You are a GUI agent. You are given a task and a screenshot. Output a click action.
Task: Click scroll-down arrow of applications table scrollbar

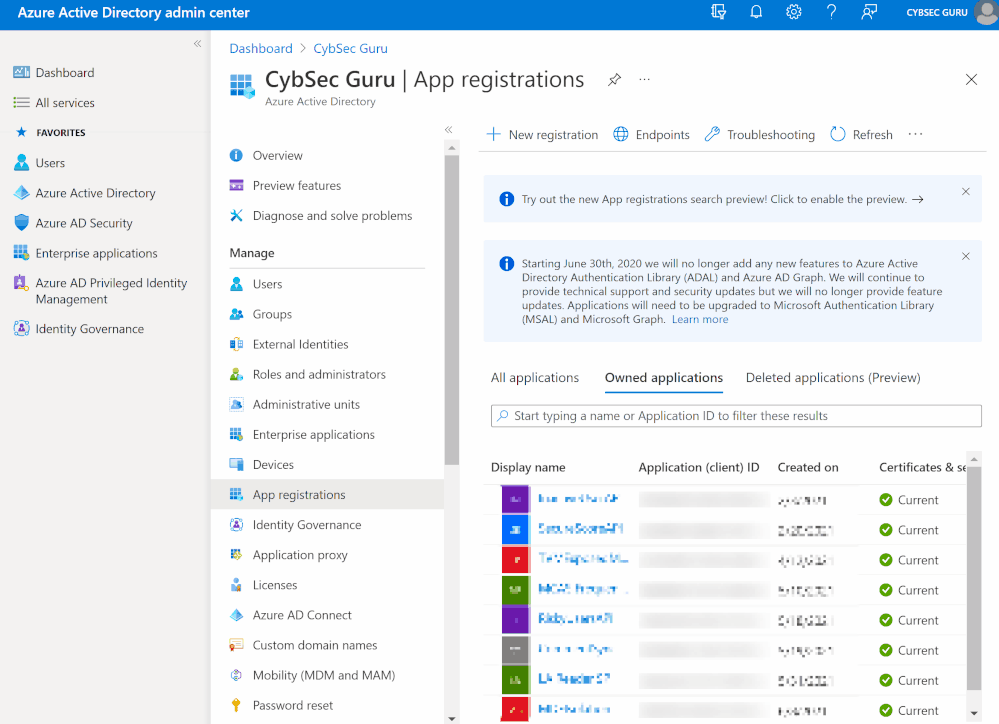pyautogui.click(x=974, y=713)
